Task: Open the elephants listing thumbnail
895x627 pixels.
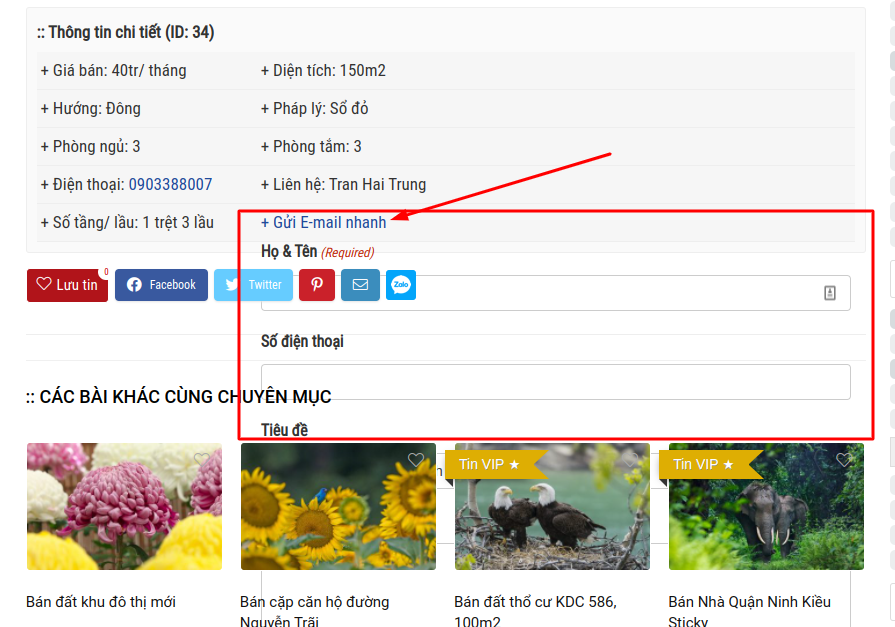Action: pos(767,507)
